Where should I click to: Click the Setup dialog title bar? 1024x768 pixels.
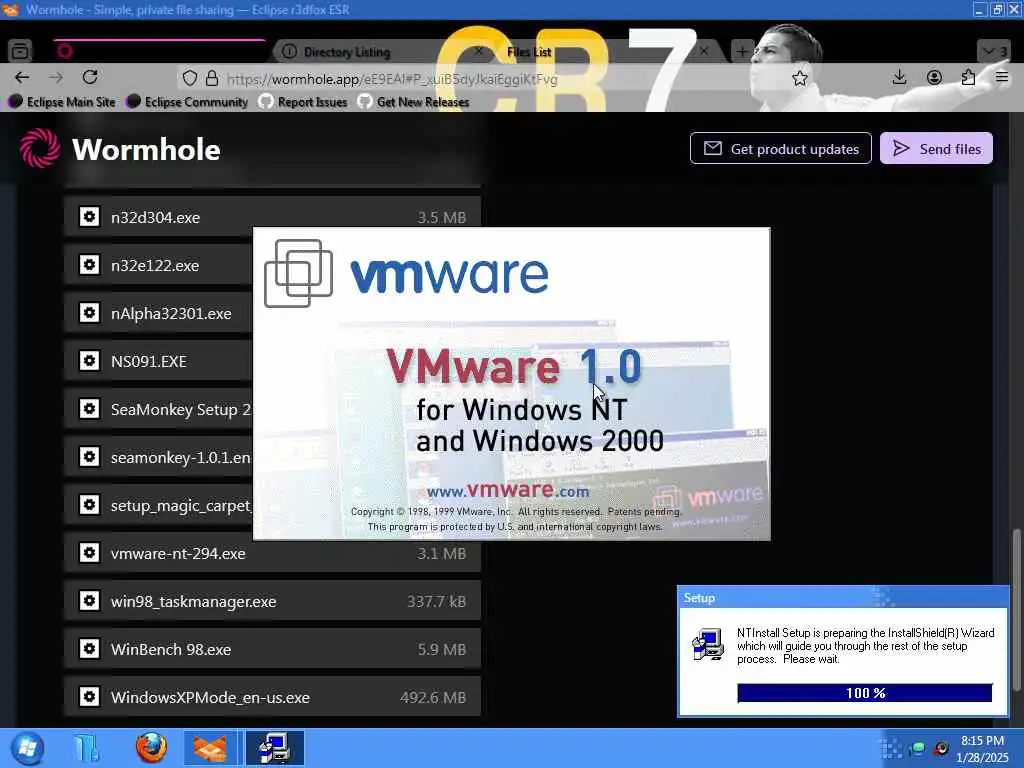843,598
